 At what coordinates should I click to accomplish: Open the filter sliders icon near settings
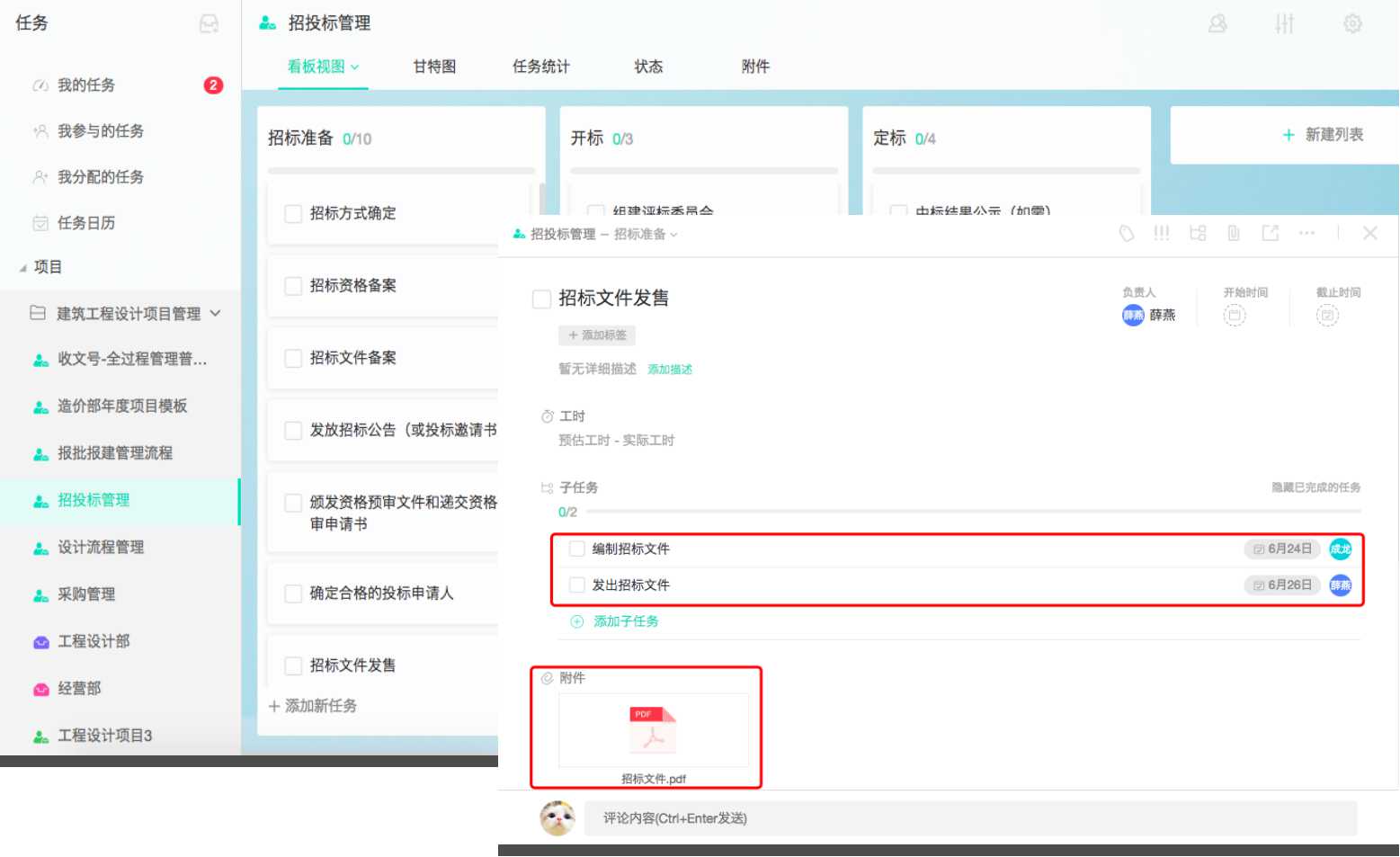point(1285,23)
